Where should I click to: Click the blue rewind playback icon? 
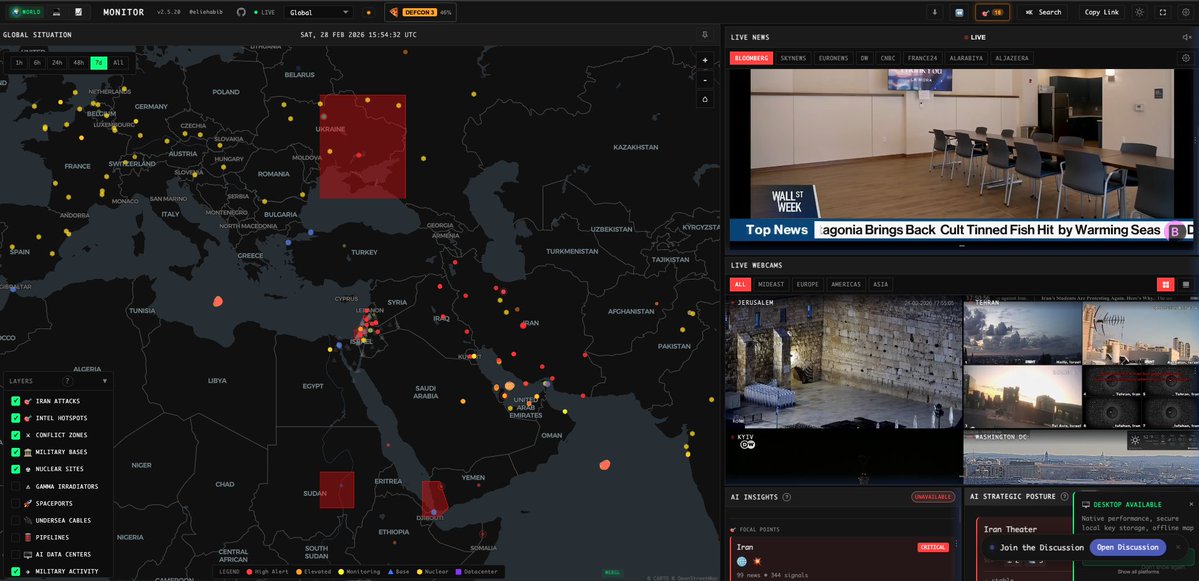960,12
